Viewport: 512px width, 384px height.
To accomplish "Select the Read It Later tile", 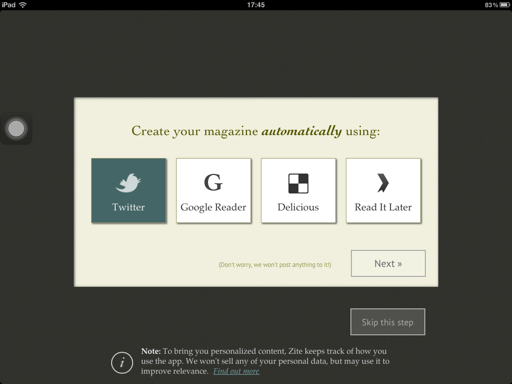I will click(383, 190).
